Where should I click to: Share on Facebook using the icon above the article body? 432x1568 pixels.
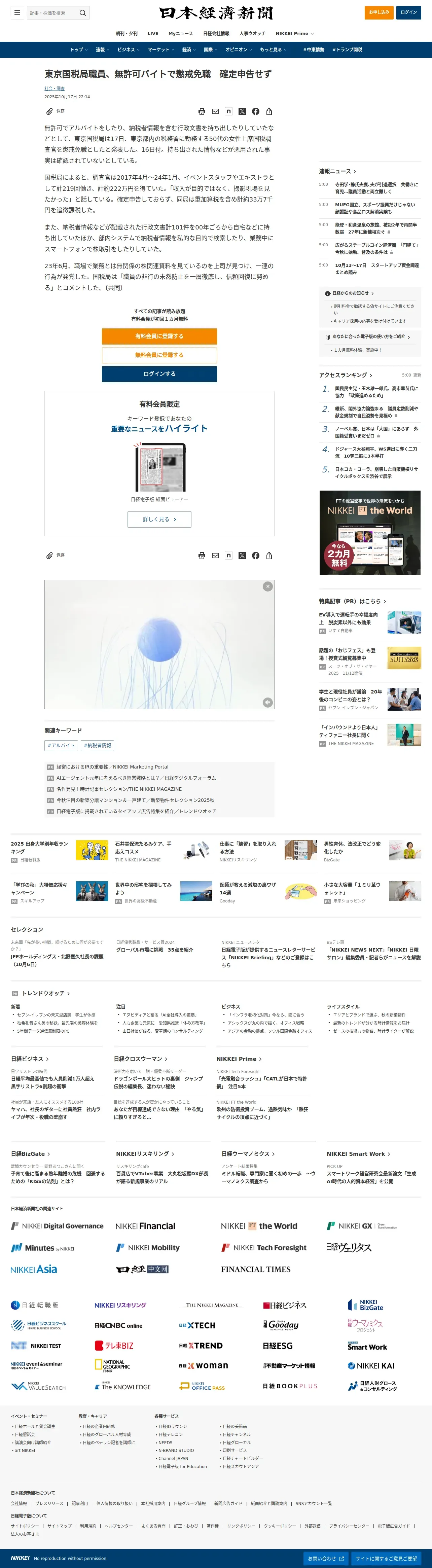pos(256,111)
